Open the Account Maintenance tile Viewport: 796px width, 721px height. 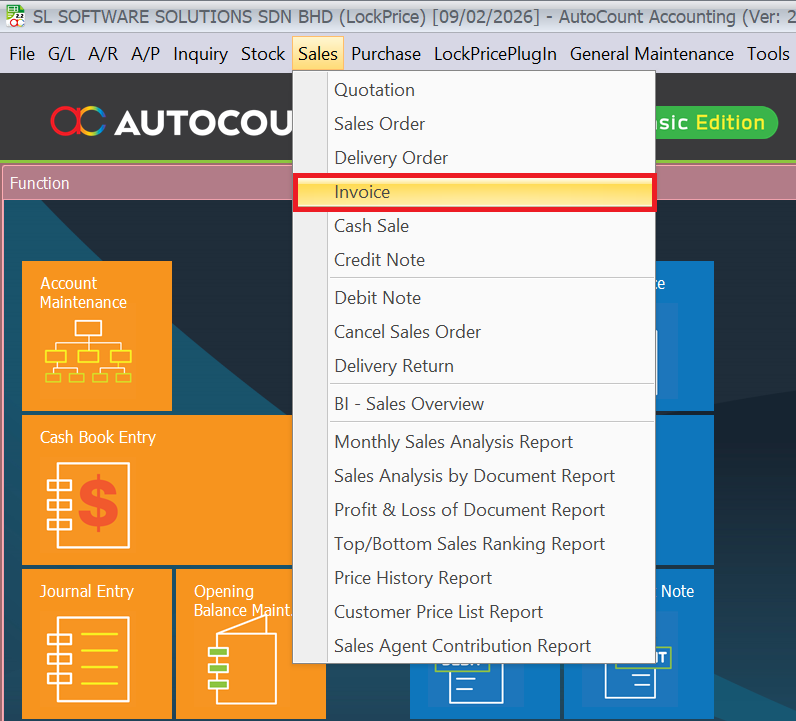pyautogui.click(x=96, y=335)
